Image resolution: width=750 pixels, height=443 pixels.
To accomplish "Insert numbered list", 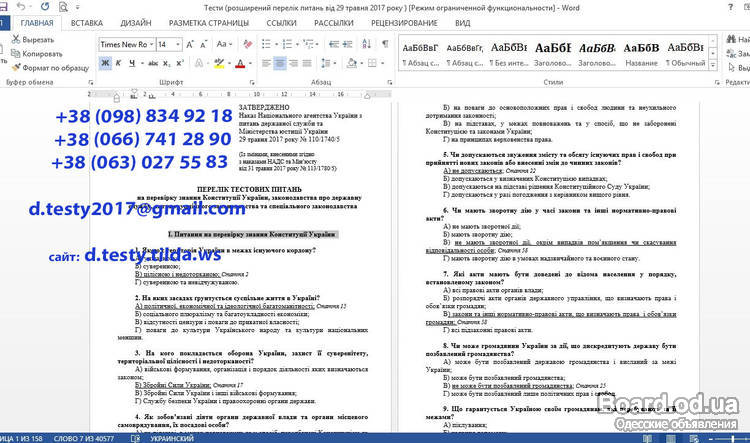I will [287, 44].
